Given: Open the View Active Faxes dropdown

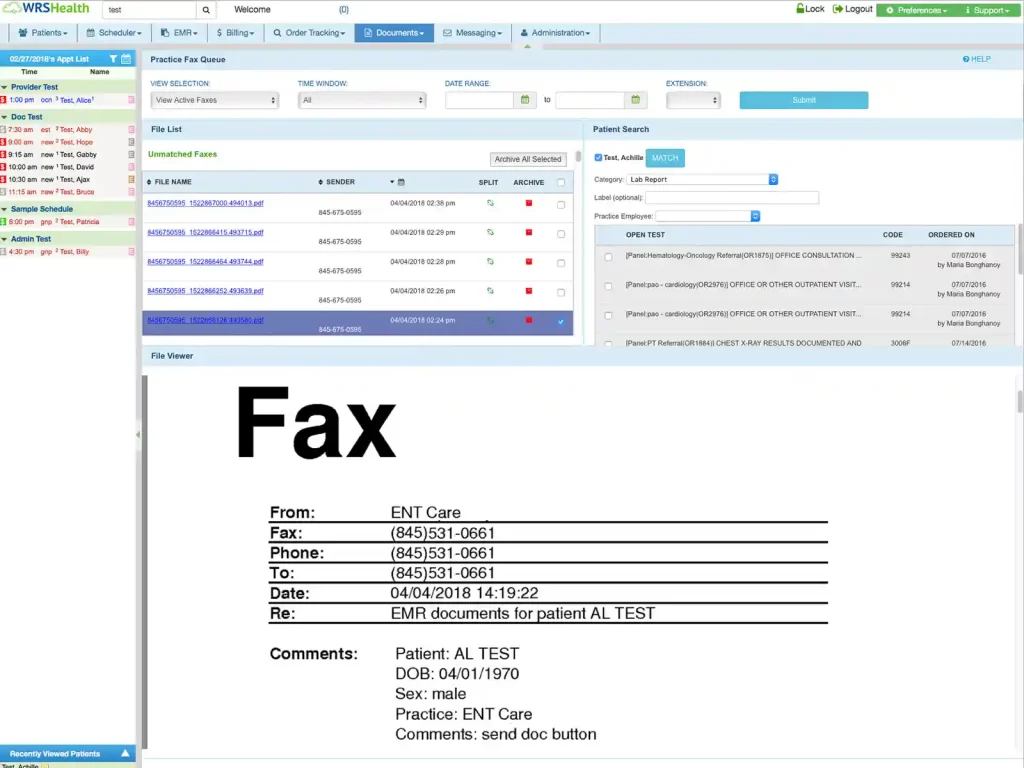Looking at the screenshot, I should [214, 99].
